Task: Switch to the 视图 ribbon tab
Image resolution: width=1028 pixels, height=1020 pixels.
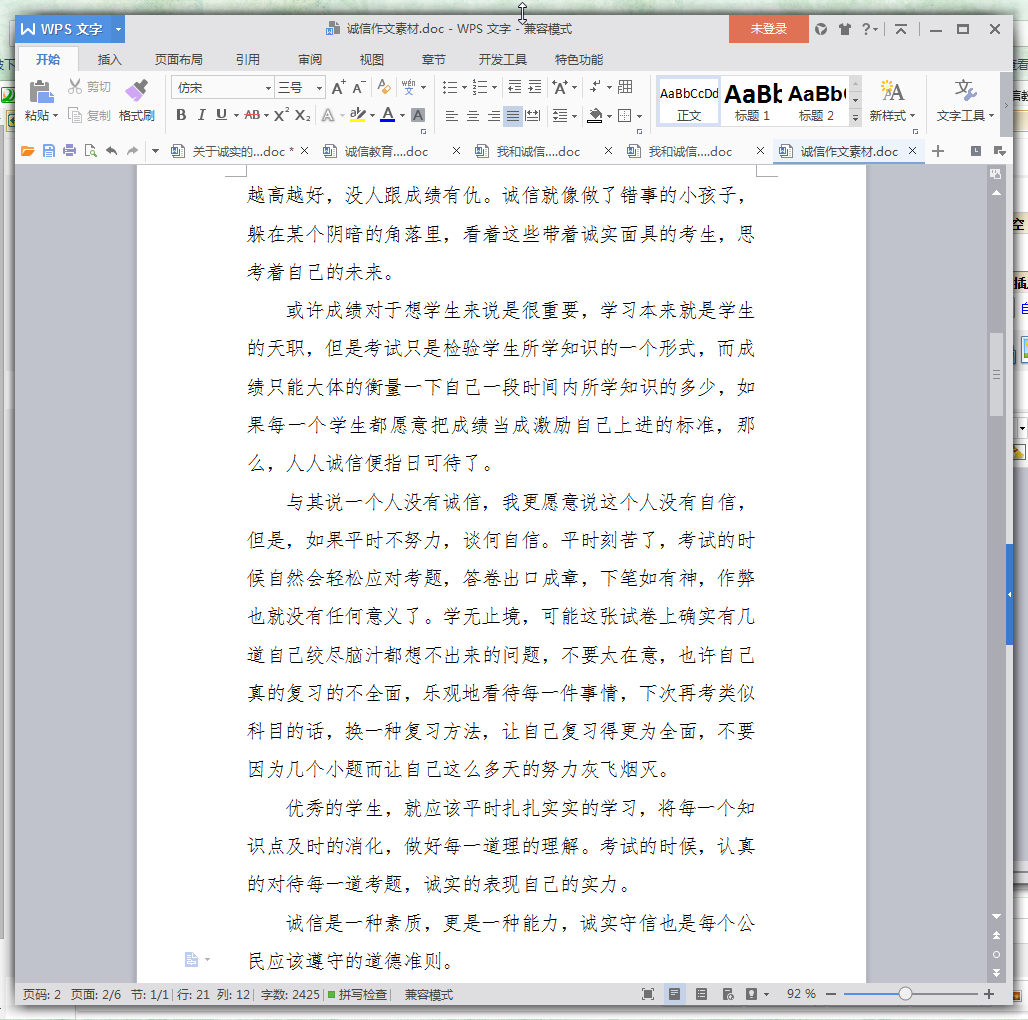Action: [x=371, y=60]
